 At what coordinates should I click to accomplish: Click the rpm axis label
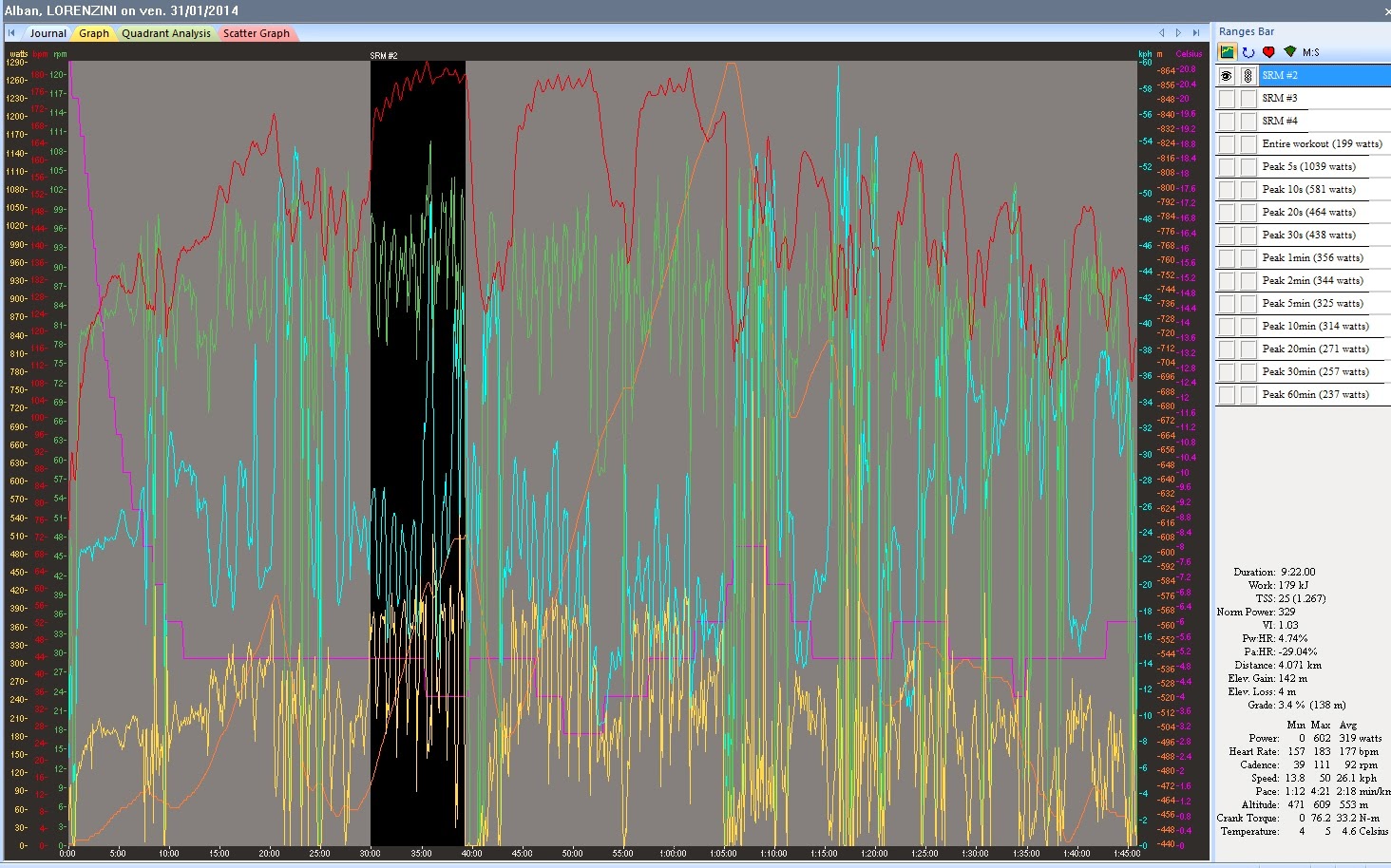pyautogui.click(x=60, y=54)
